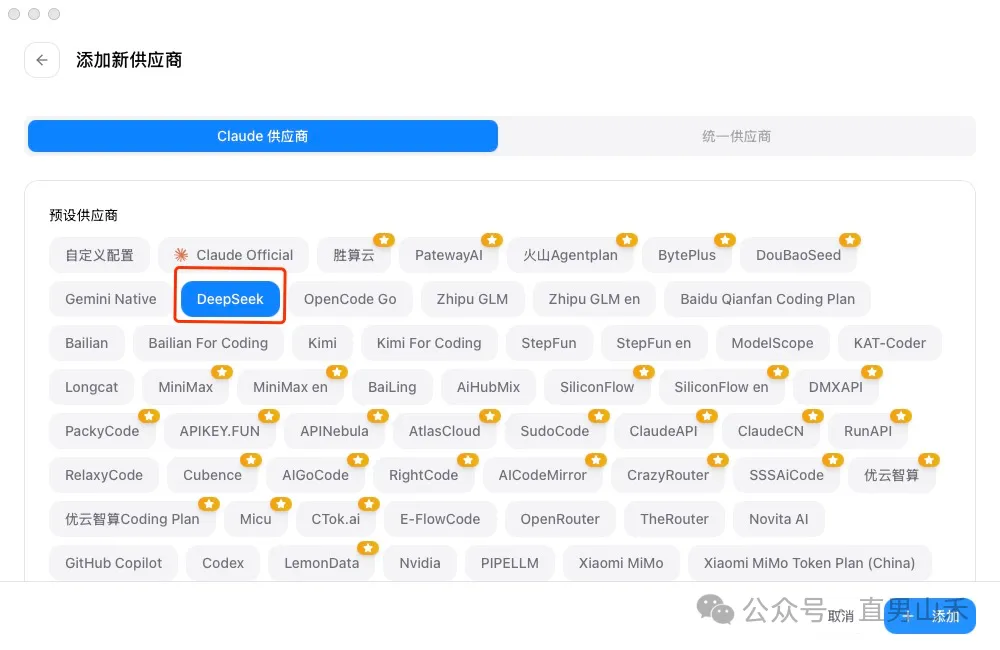Choose the BytePlus provider

pyautogui.click(x=687, y=255)
